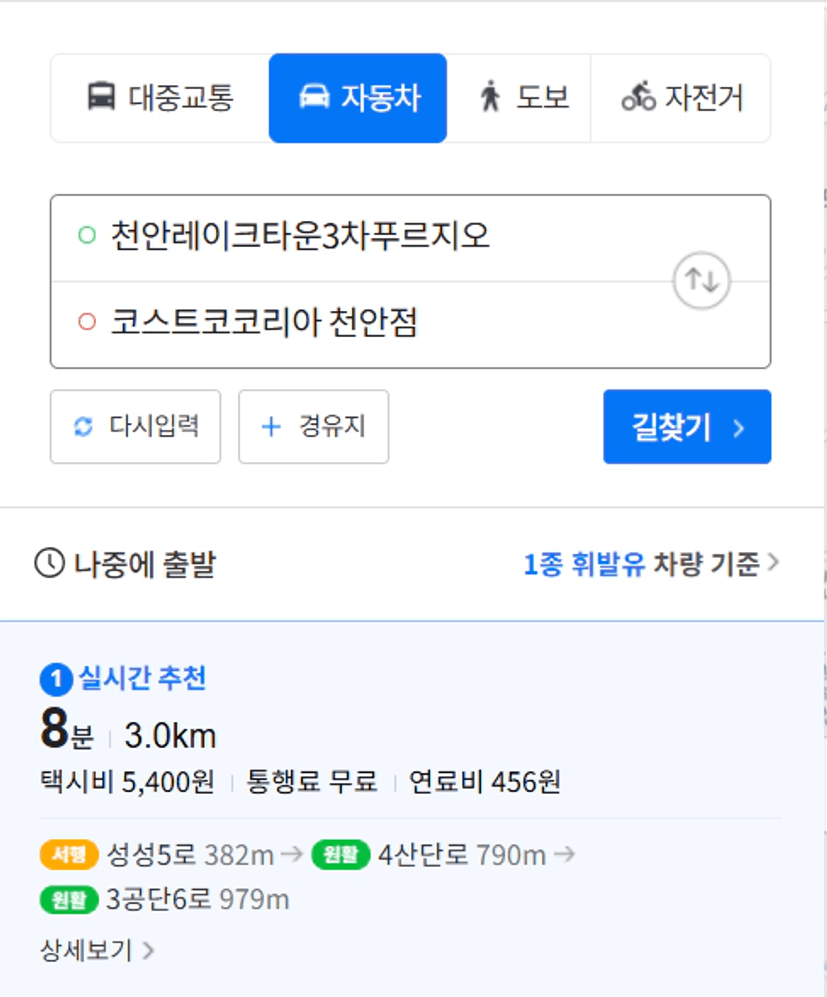
Task: Click the bicycle icon for 자전거
Action: point(638,97)
